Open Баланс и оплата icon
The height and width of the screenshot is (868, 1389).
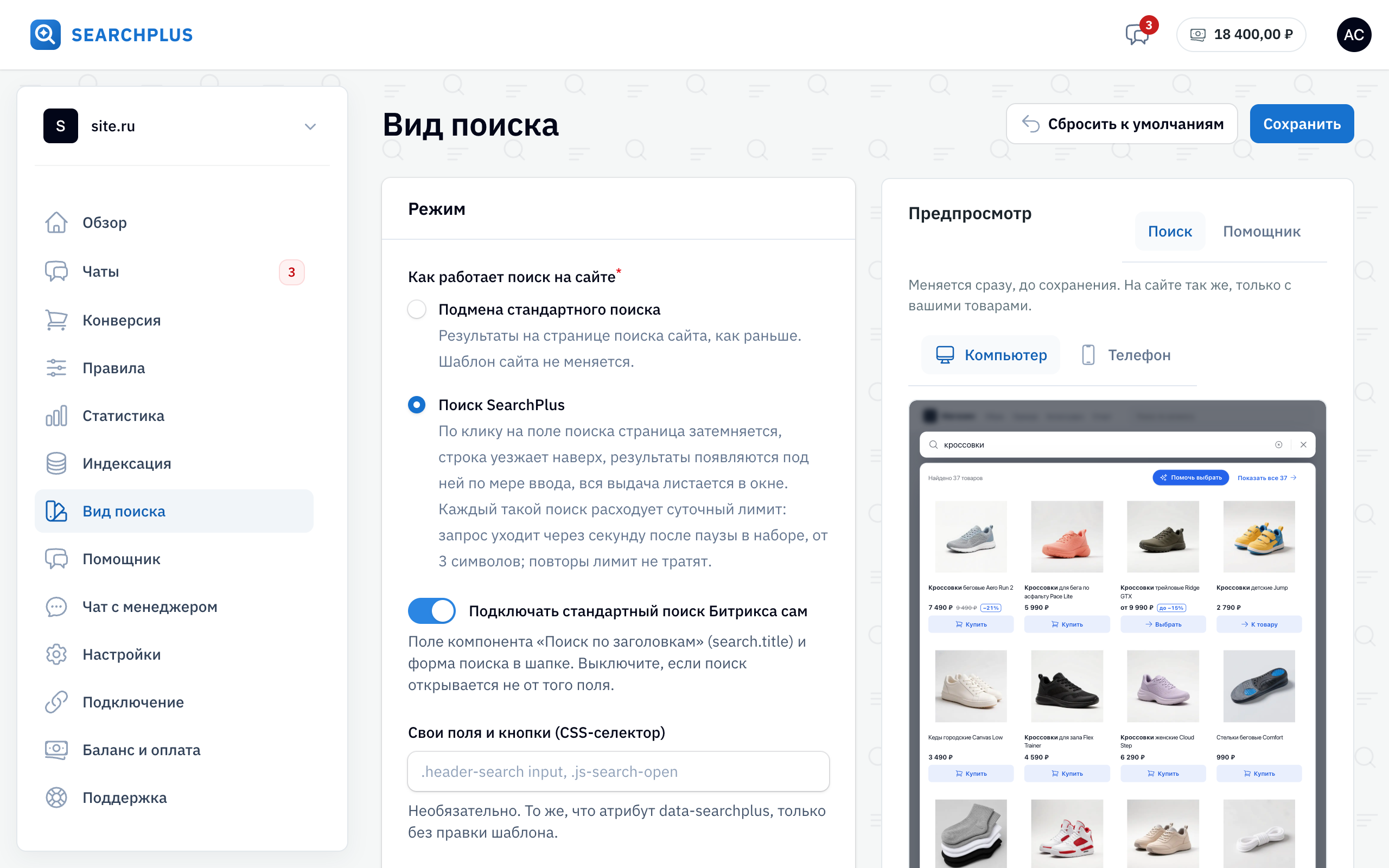56,750
